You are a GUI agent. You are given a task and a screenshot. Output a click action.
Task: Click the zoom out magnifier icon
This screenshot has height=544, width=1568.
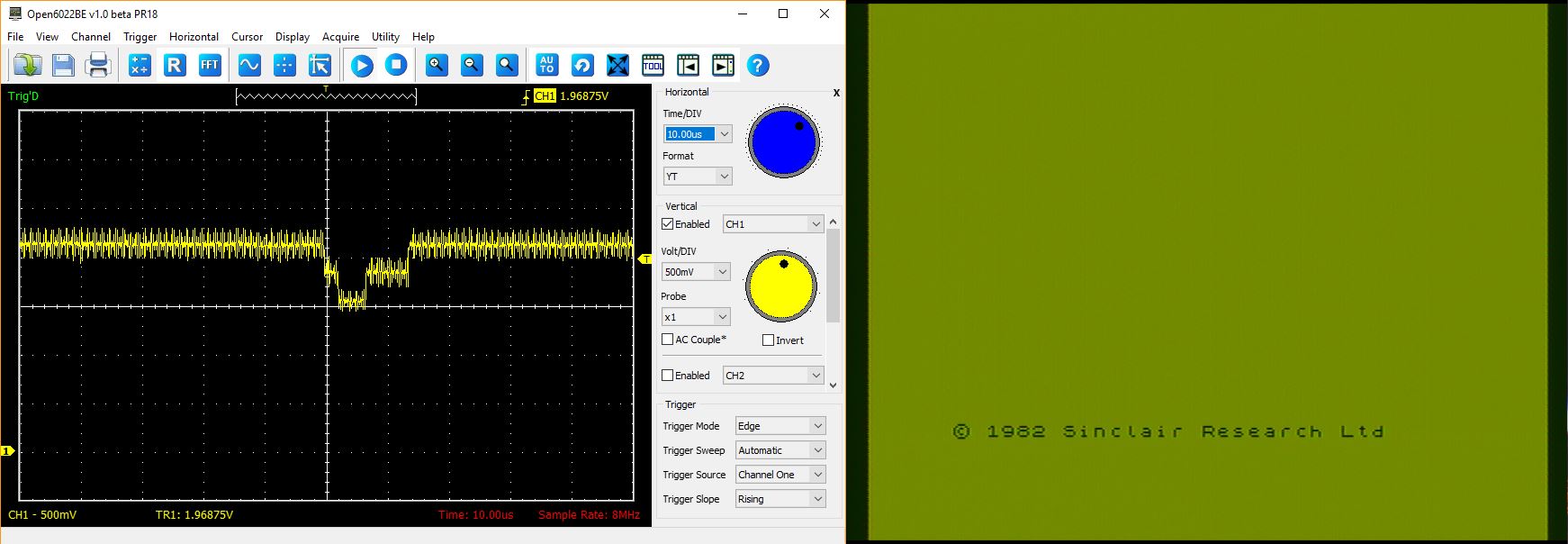(472, 65)
